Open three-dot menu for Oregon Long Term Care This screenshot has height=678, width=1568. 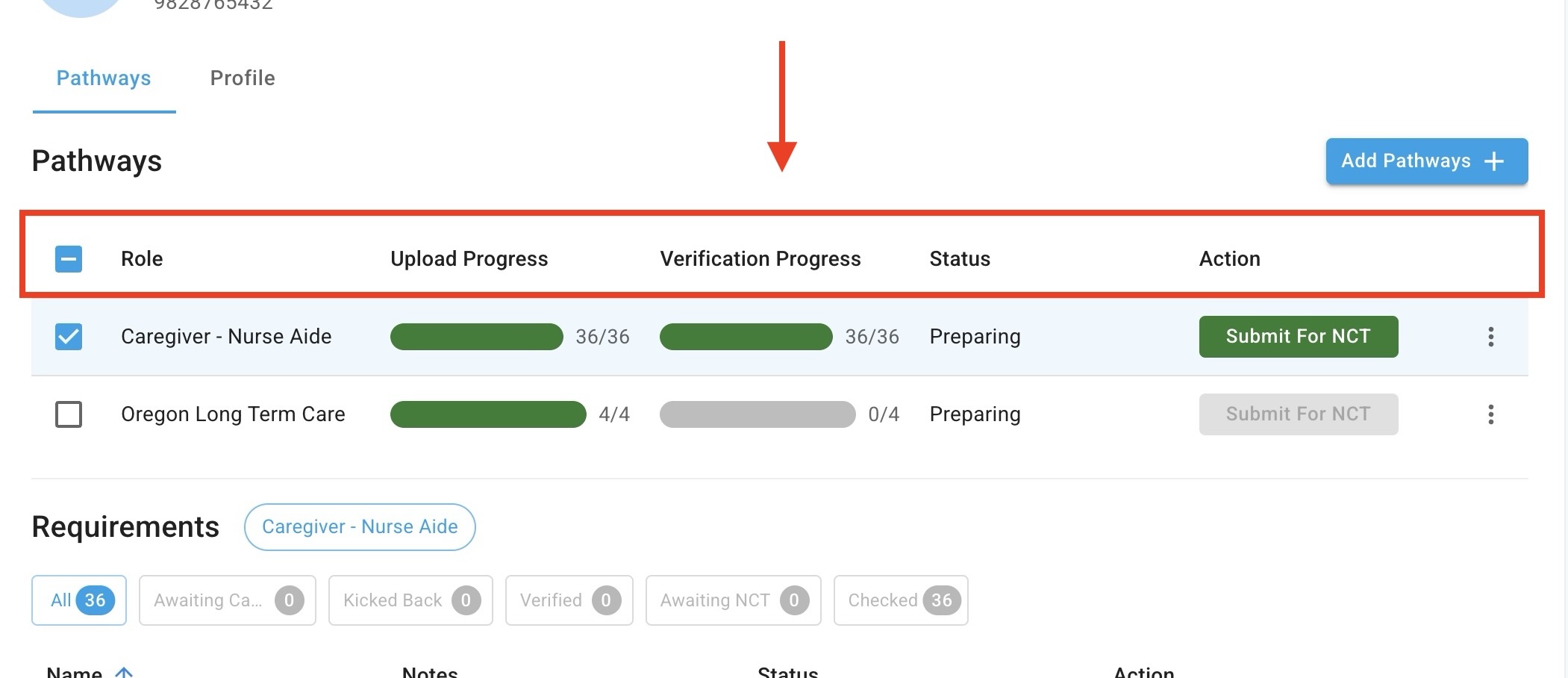click(1490, 414)
